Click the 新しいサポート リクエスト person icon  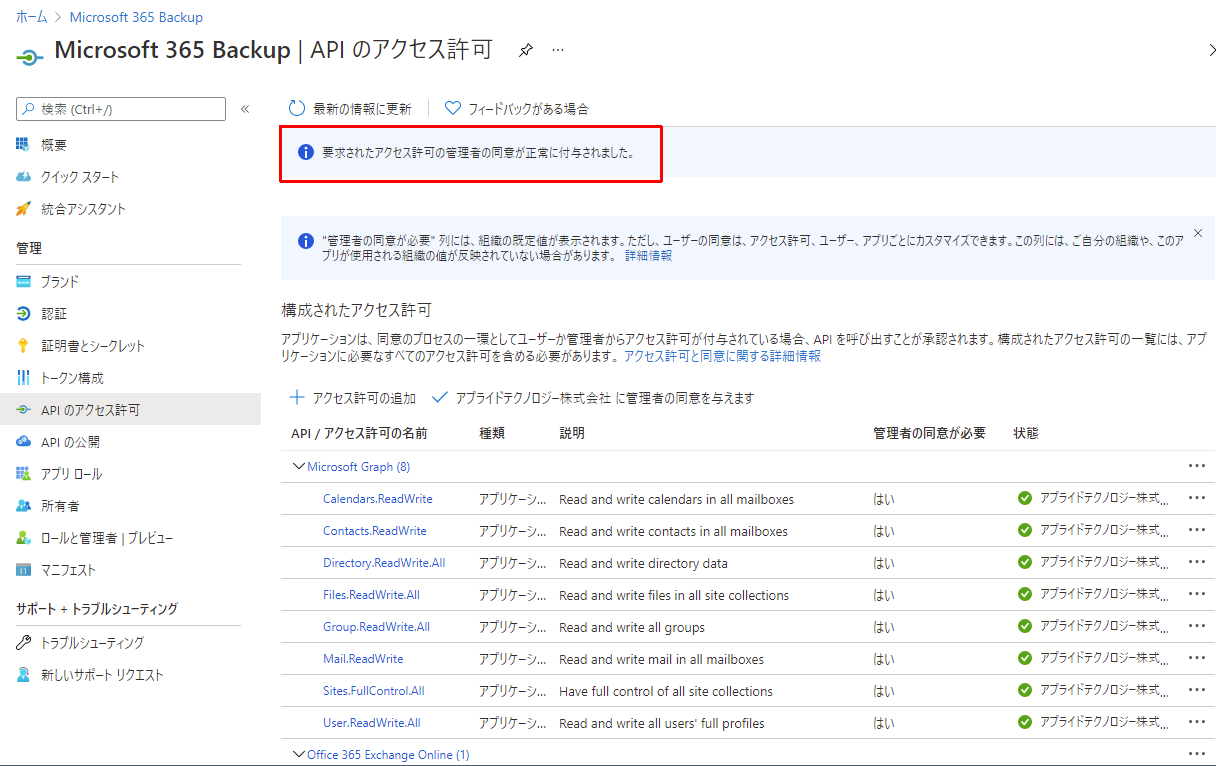click(24, 675)
